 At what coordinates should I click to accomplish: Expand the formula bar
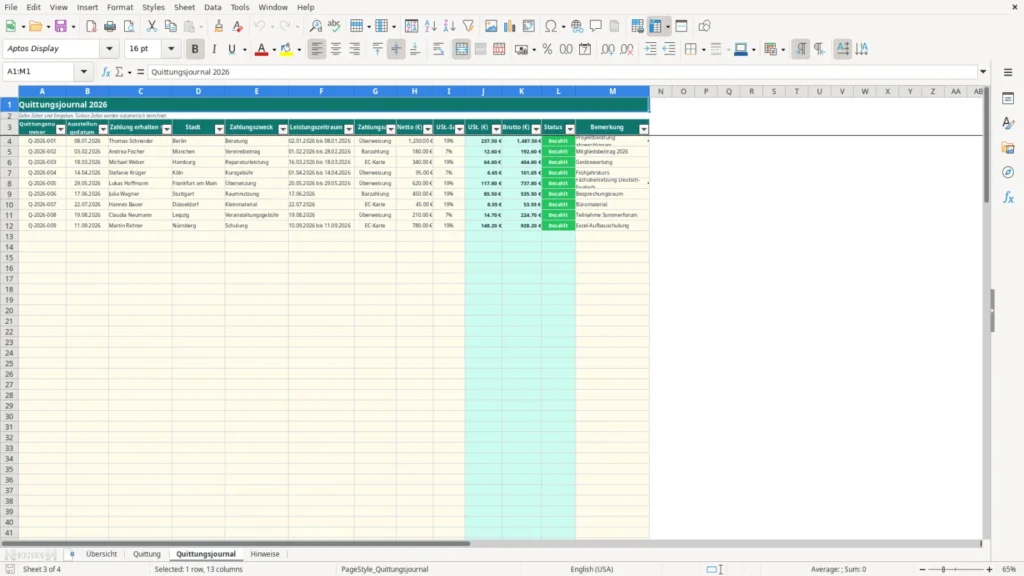pos(983,72)
